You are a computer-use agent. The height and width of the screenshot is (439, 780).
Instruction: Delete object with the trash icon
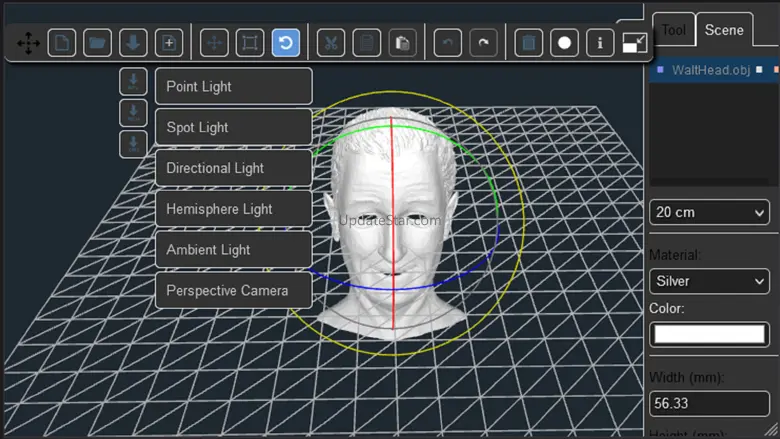click(529, 43)
